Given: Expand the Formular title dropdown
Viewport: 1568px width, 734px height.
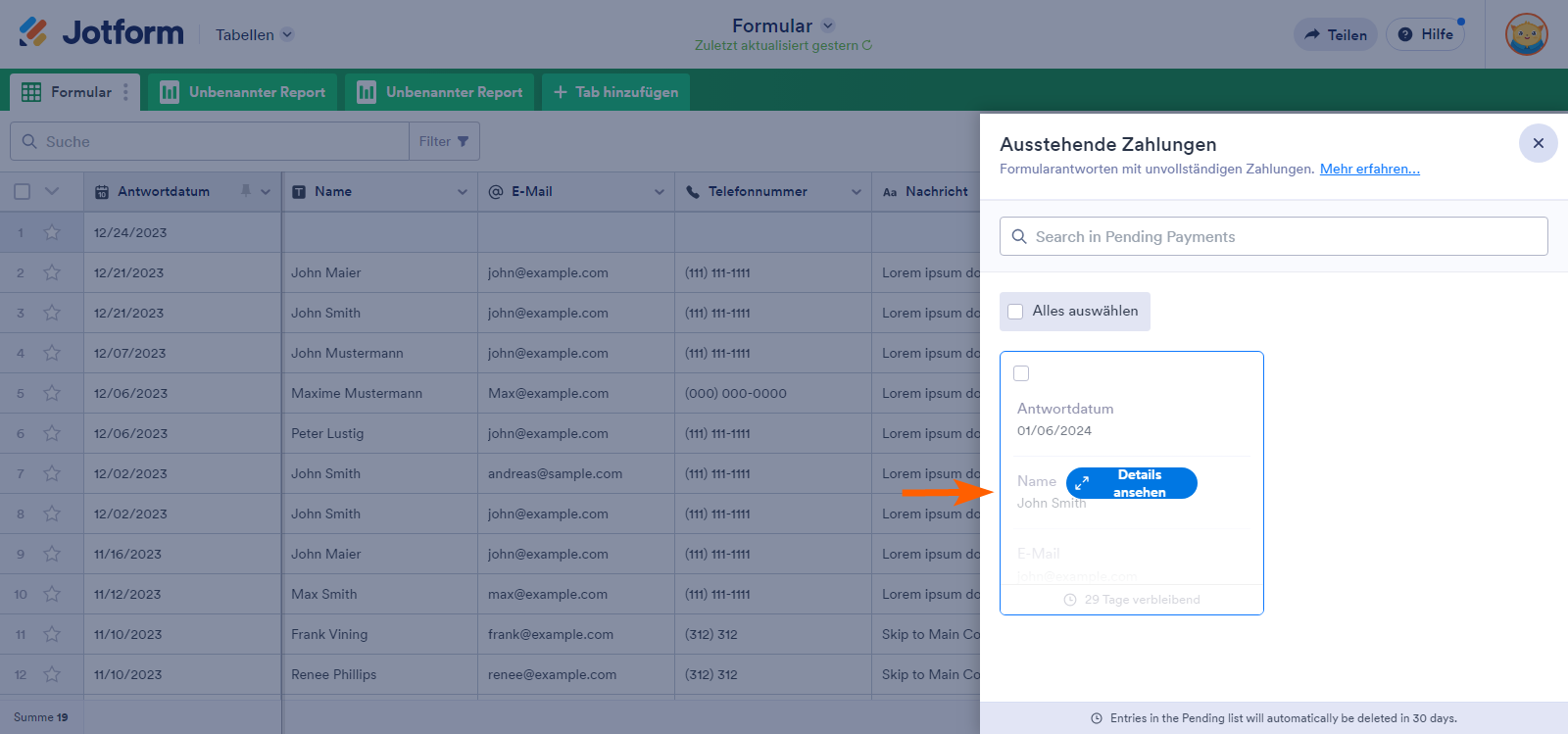Looking at the screenshot, I should pyautogui.click(x=828, y=25).
